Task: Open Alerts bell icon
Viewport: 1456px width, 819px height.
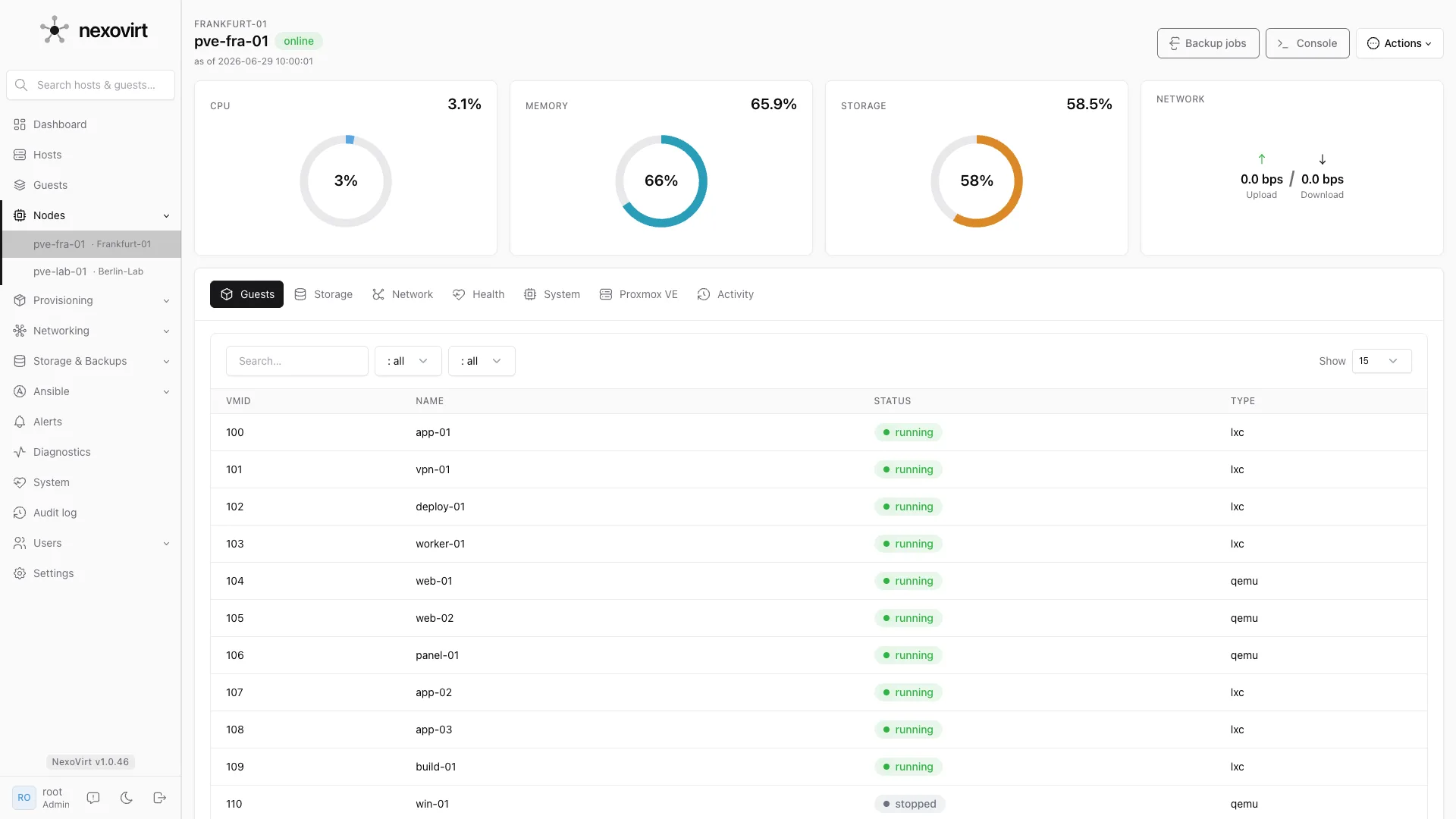Action: [x=20, y=422]
